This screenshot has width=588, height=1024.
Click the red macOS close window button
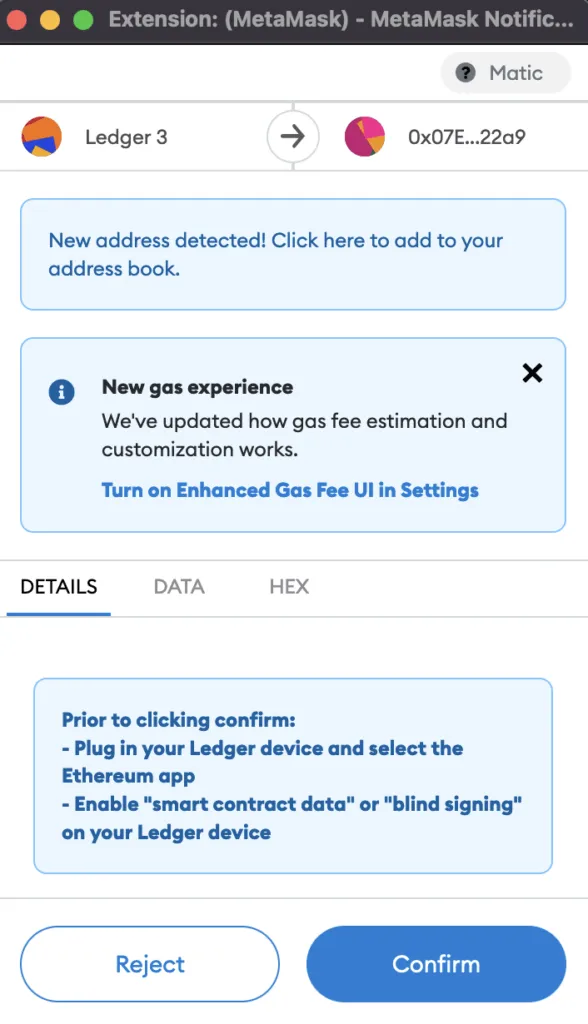[16, 20]
